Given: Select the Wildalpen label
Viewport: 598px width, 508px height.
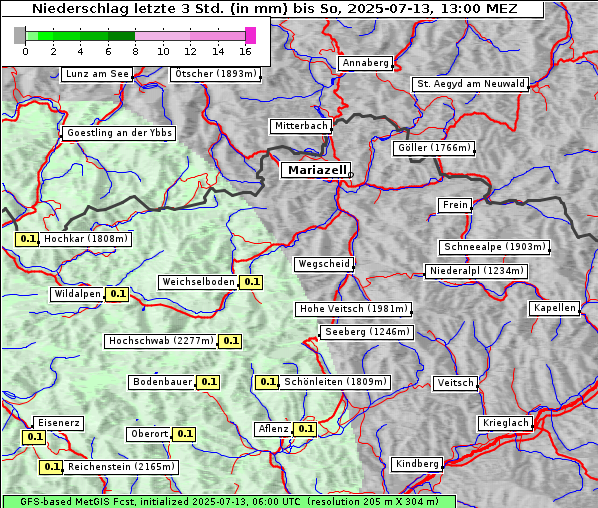Looking at the screenshot, I should coord(77,294).
